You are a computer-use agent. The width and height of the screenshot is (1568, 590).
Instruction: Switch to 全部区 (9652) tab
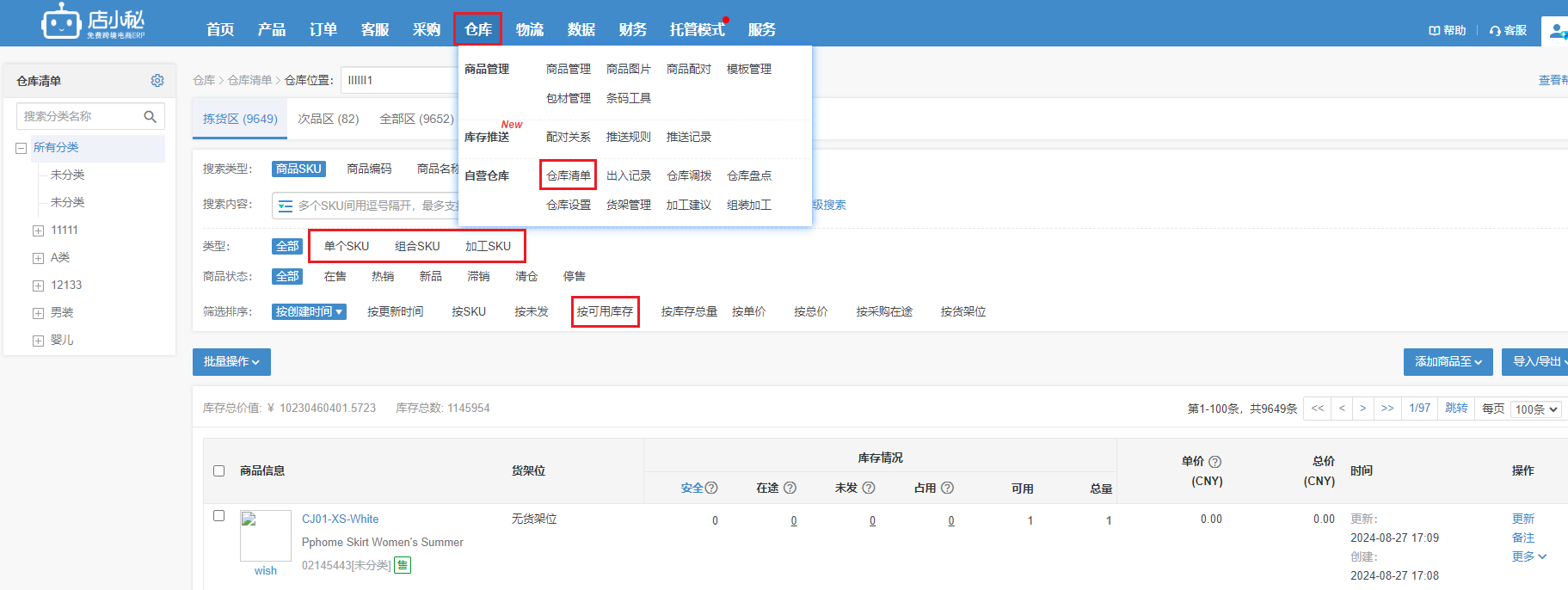[x=416, y=119]
